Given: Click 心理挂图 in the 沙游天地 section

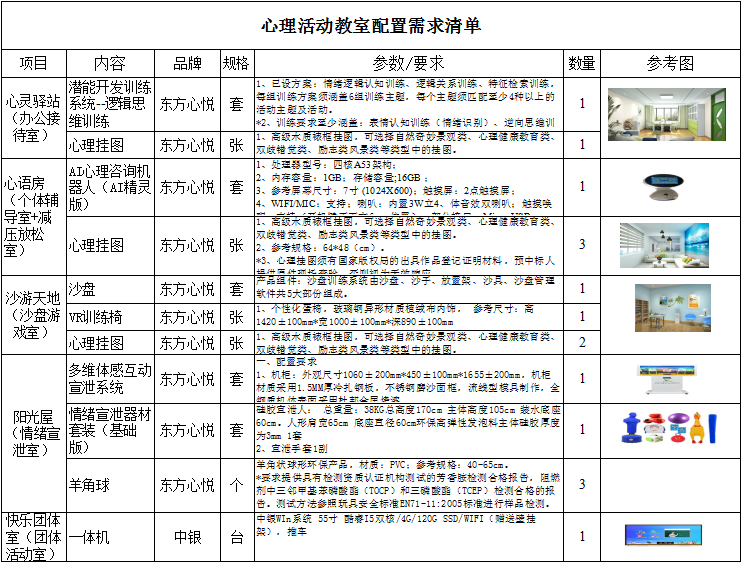Looking at the screenshot, I should coord(110,343).
